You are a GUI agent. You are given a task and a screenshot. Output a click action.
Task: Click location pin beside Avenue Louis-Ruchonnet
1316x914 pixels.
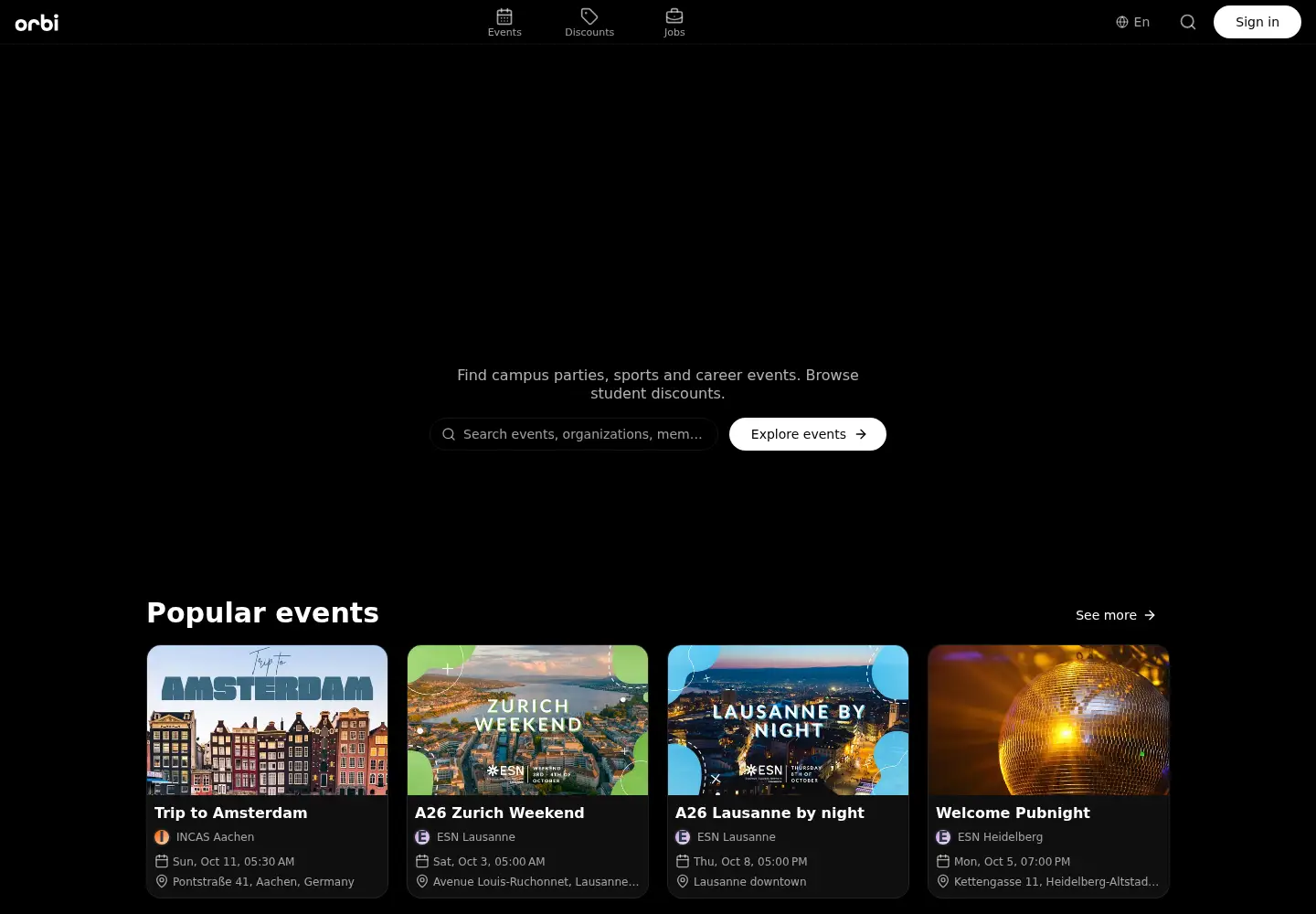point(422,881)
